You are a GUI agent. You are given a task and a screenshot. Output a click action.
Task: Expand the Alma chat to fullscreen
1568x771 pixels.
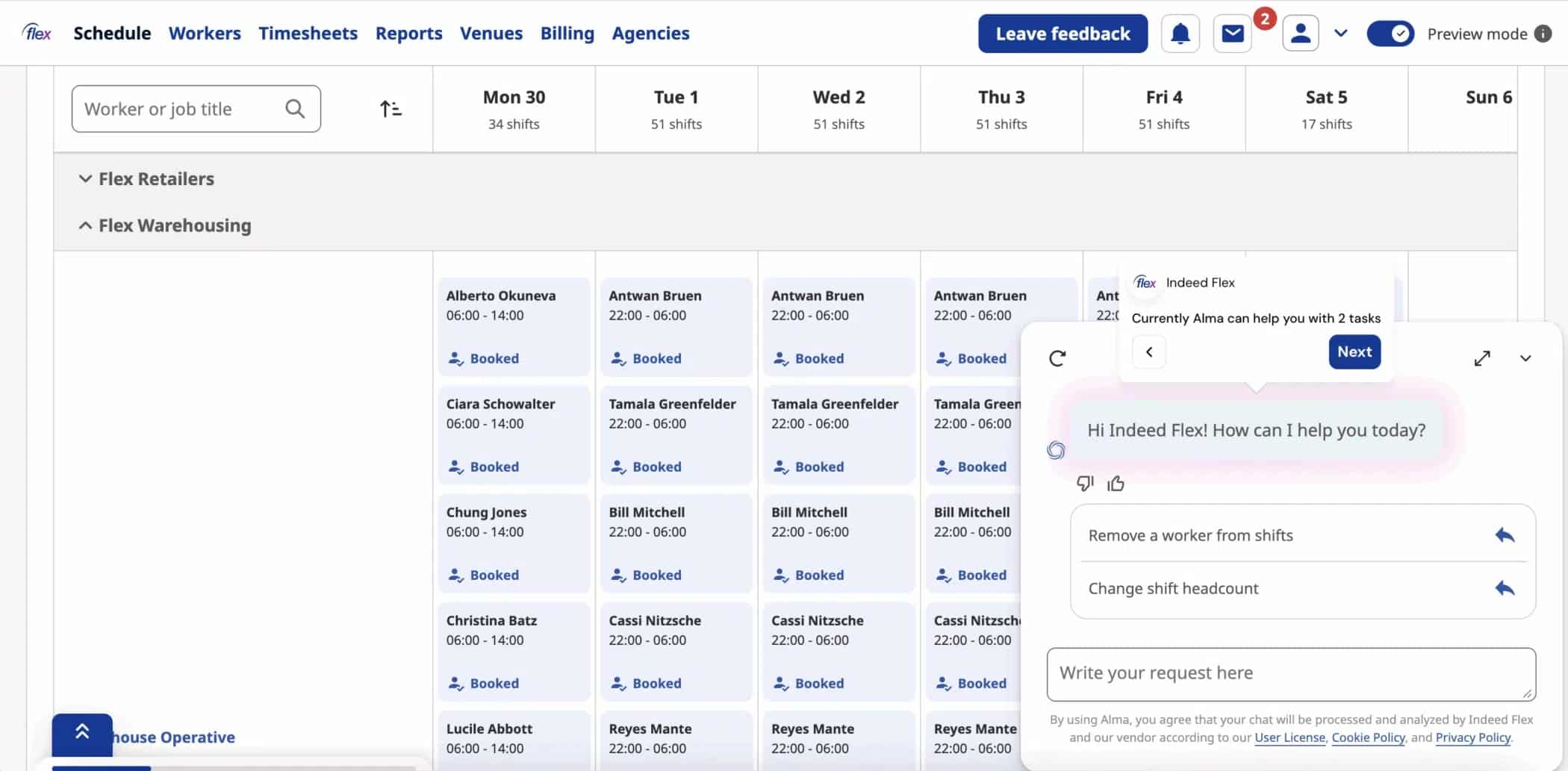tap(1482, 358)
